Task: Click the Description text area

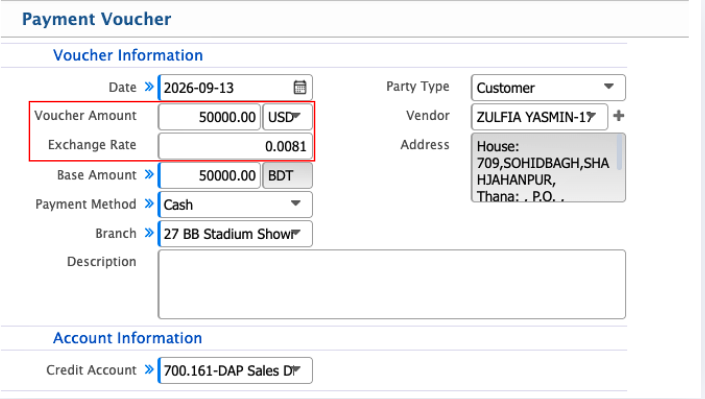Action: [x=392, y=284]
